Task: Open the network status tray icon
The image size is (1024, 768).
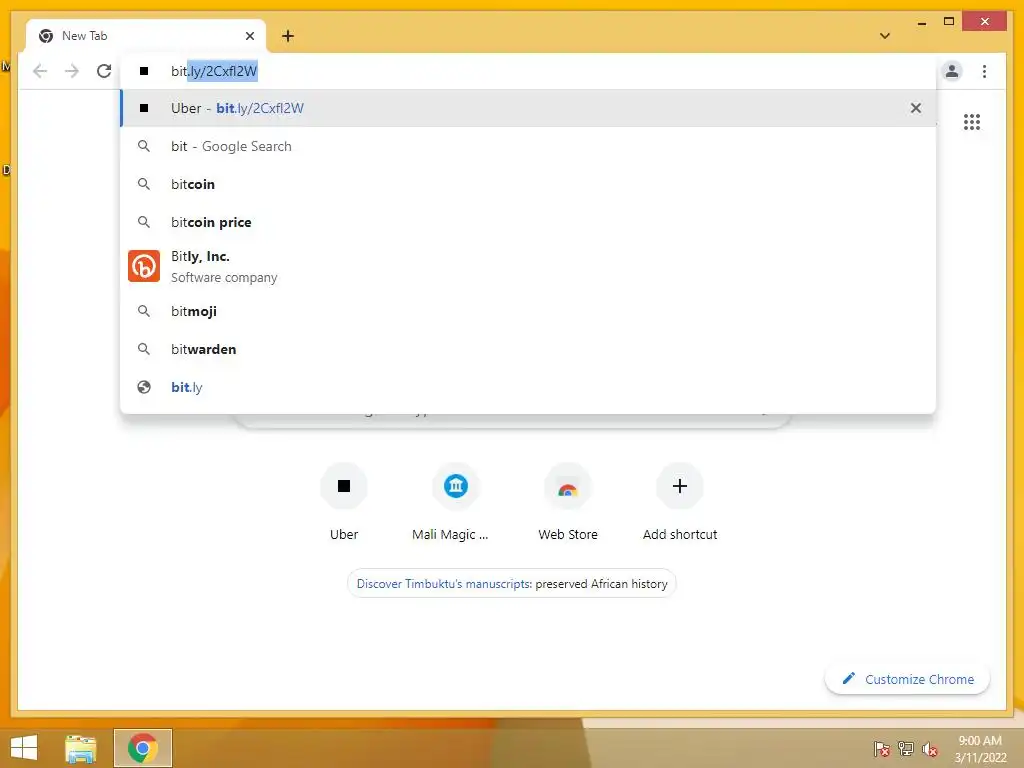Action: [x=906, y=749]
